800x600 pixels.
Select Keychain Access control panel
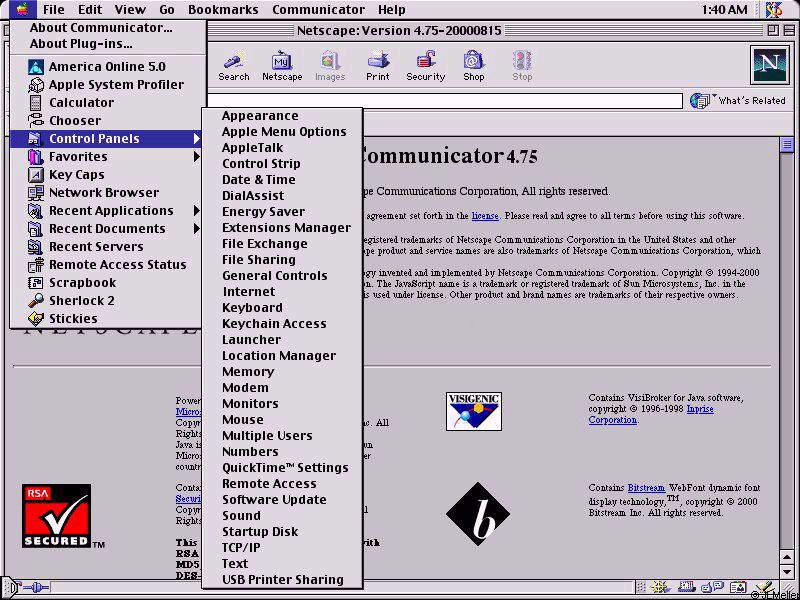tap(282, 323)
